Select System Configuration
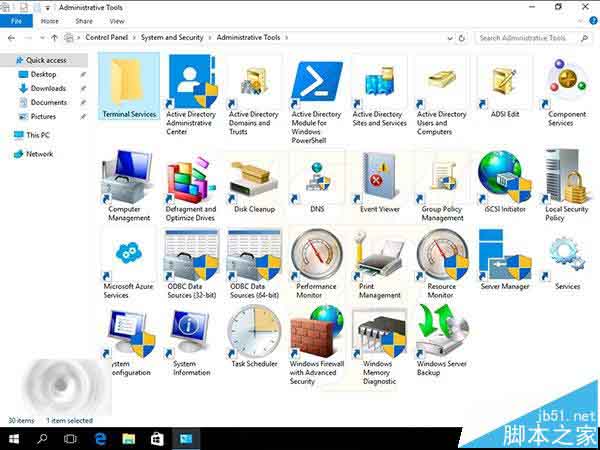Image resolution: width=600 pixels, height=450 pixels. (129, 341)
